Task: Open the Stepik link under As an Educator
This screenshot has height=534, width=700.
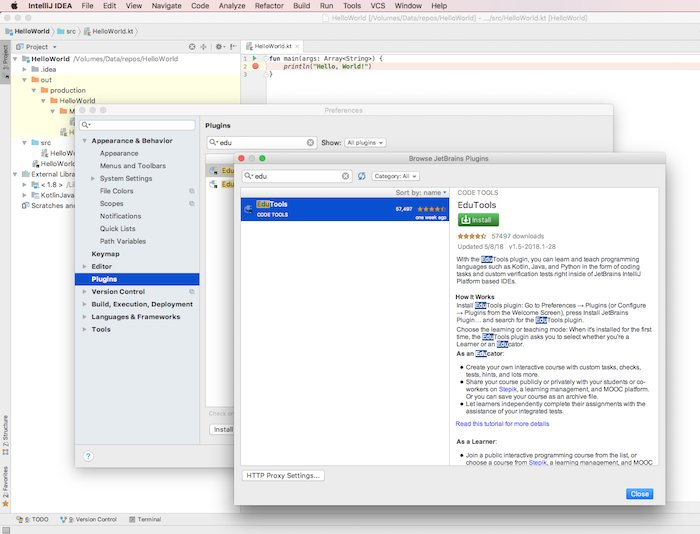Action: 508,389
